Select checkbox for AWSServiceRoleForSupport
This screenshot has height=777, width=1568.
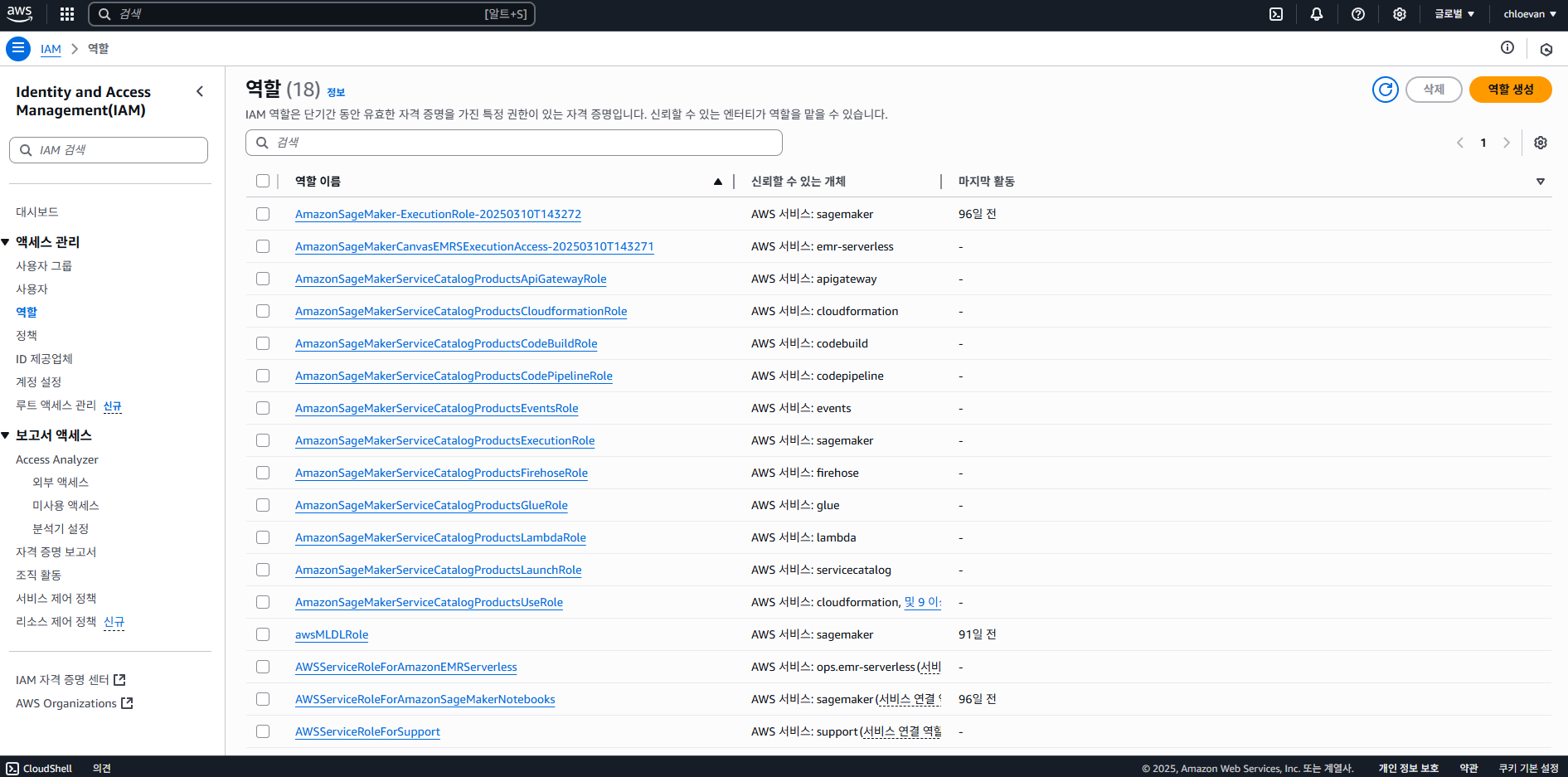click(x=263, y=731)
